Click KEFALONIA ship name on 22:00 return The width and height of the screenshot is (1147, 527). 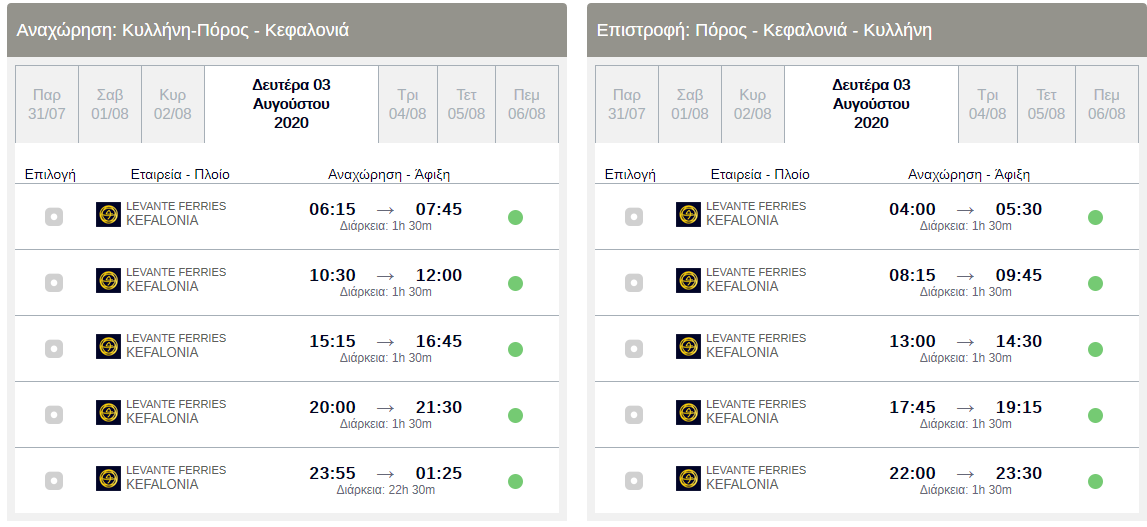(742, 485)
